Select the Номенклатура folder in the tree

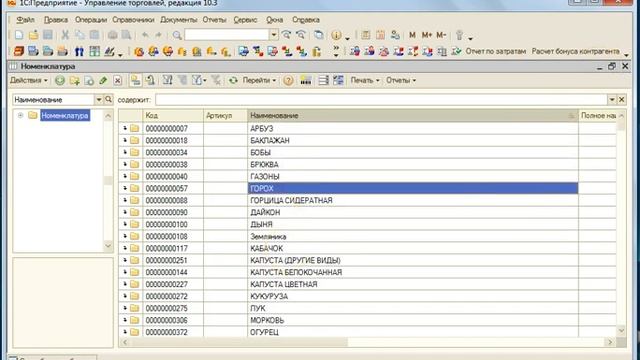65,116
